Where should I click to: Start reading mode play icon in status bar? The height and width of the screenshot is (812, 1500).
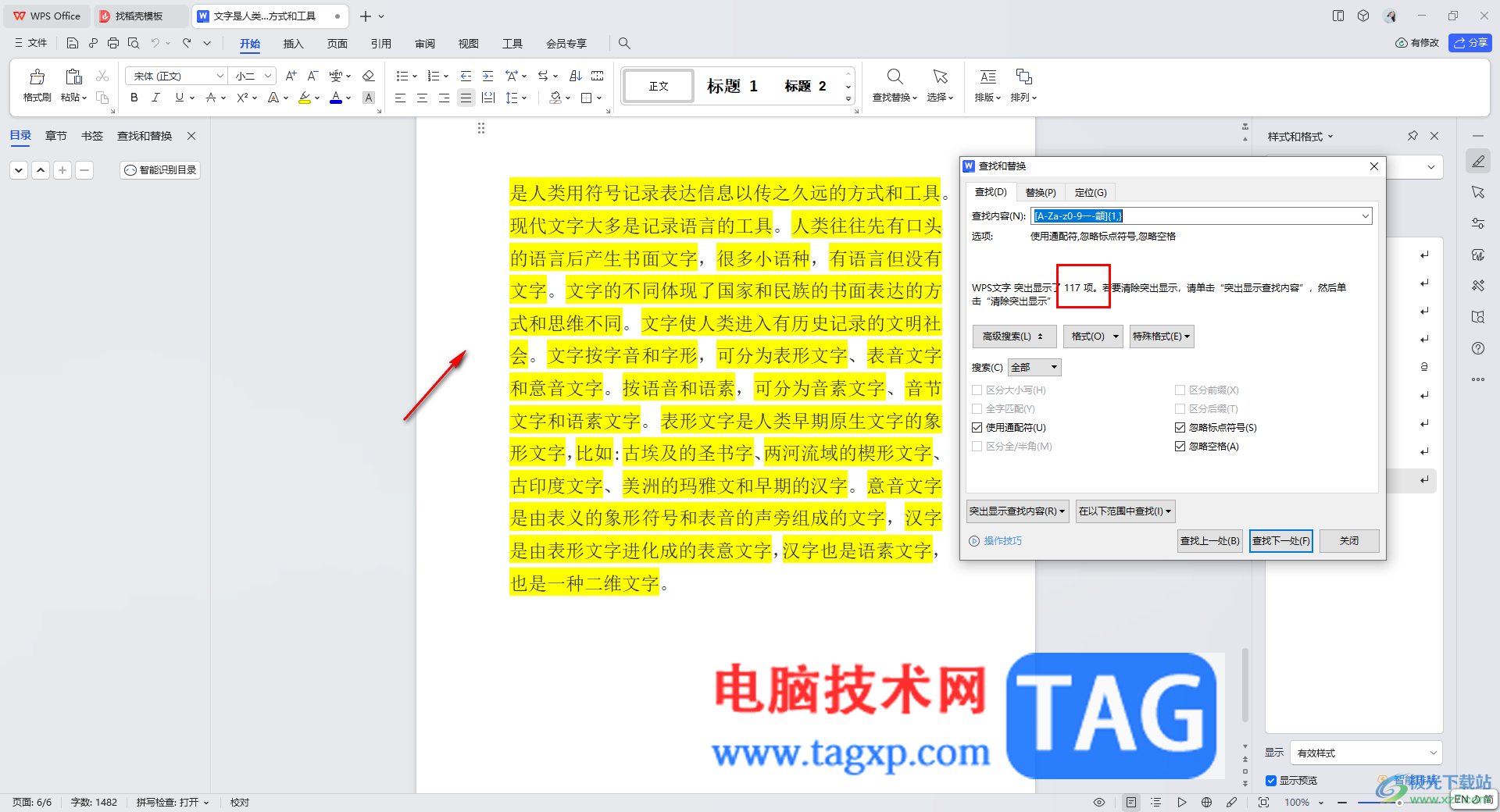(x=1181, y=802)
